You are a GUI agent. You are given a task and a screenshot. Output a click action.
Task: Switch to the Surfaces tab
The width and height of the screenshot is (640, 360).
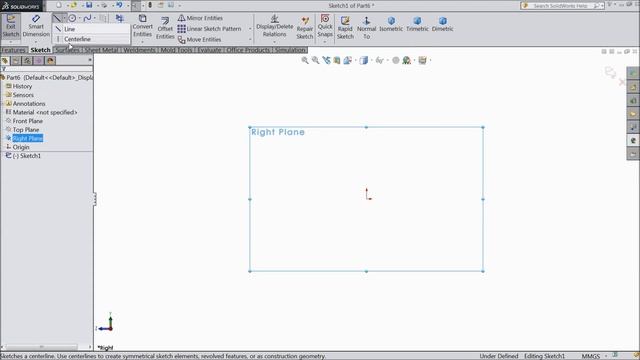[67, 50]
